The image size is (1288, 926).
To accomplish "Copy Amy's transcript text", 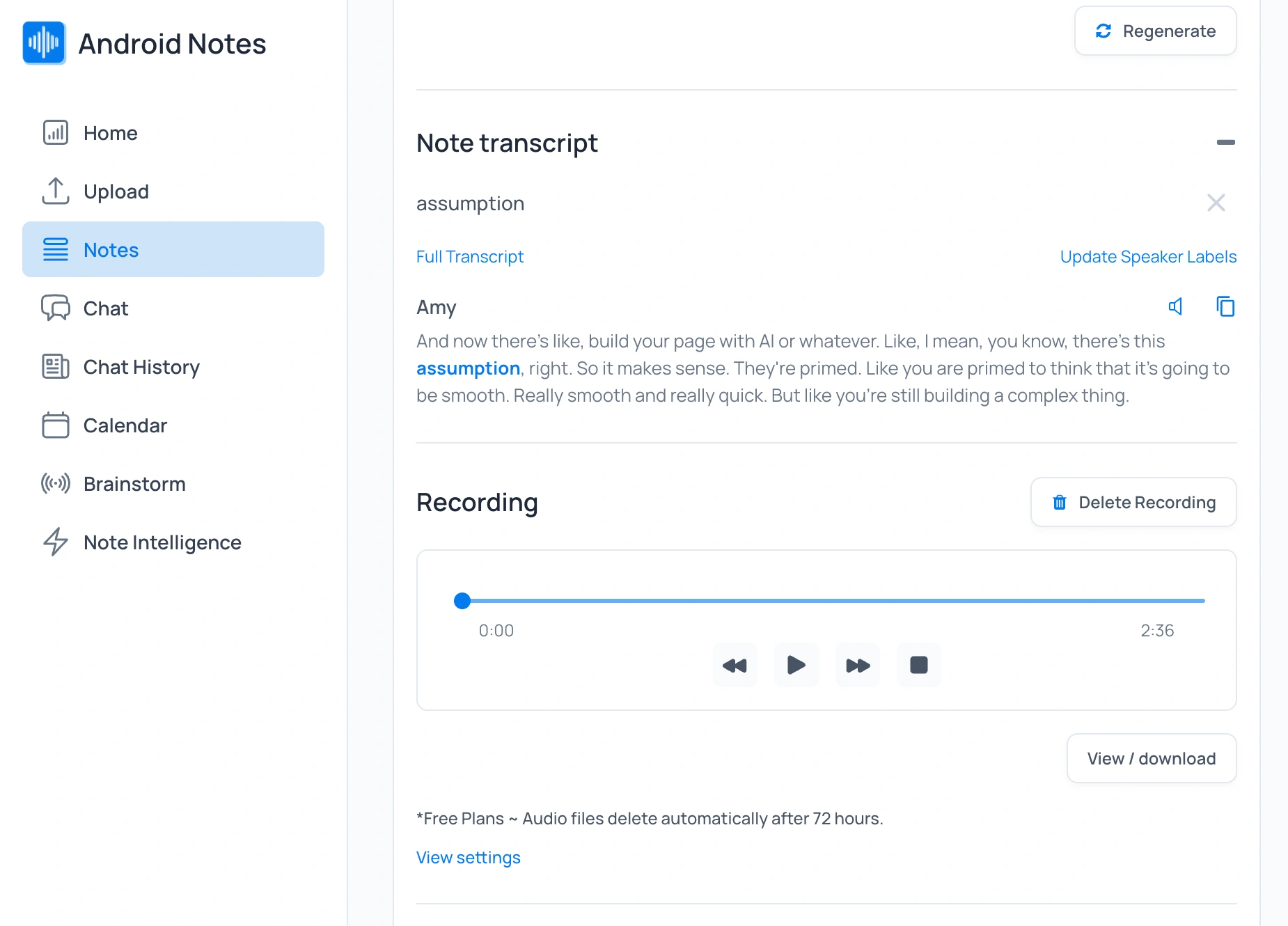I will click(x=1225, y=306).
